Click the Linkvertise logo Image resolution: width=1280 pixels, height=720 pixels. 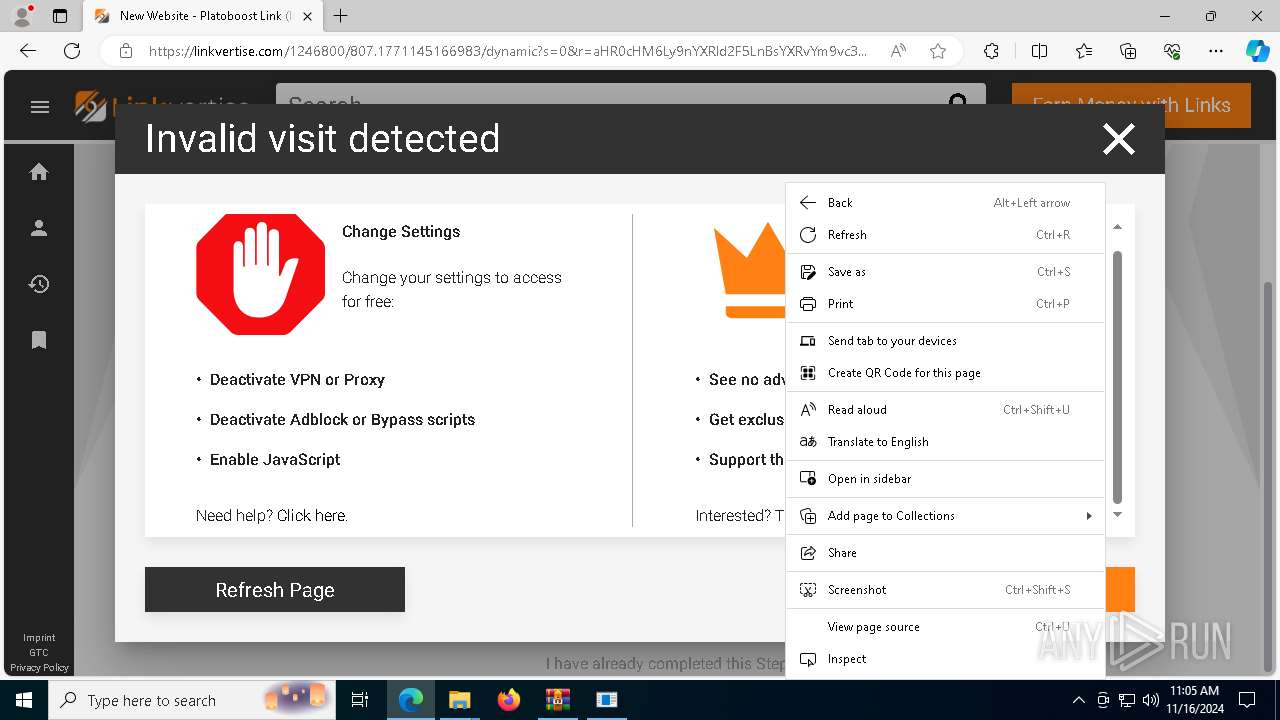(x=163, y=106)
